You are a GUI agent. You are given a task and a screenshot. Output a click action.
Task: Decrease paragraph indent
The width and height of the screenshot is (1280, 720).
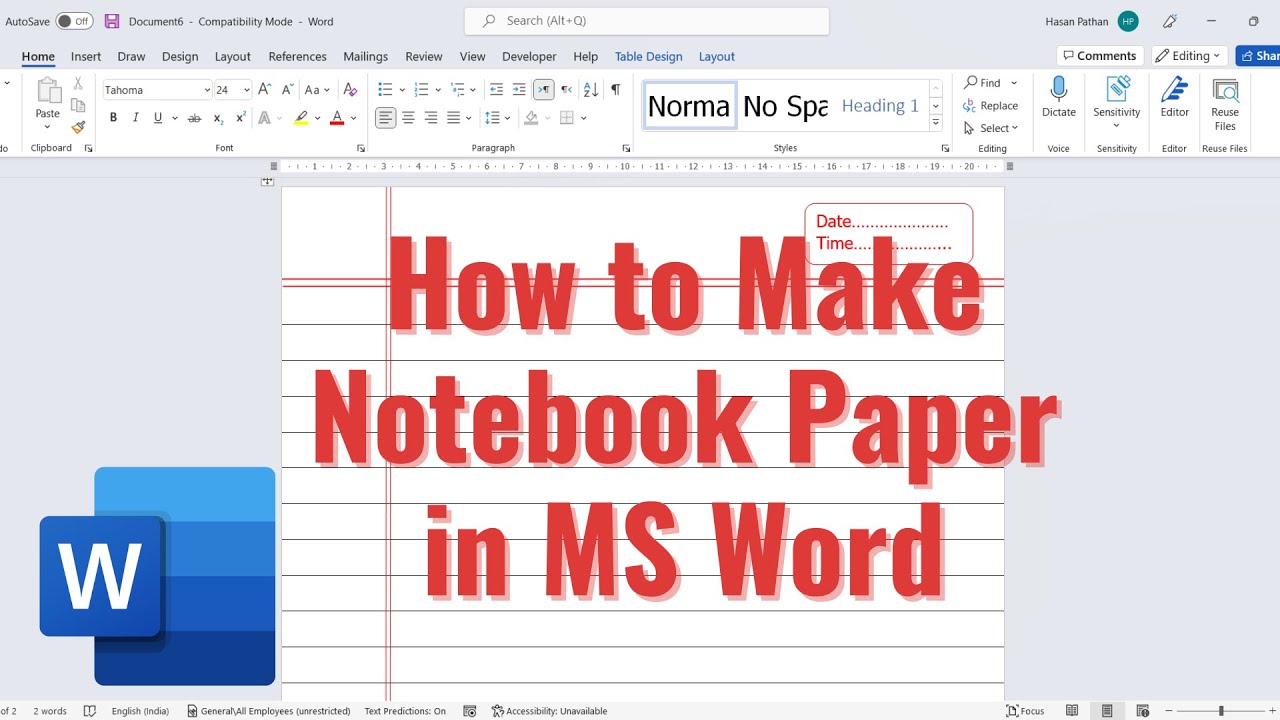[497, 90]
